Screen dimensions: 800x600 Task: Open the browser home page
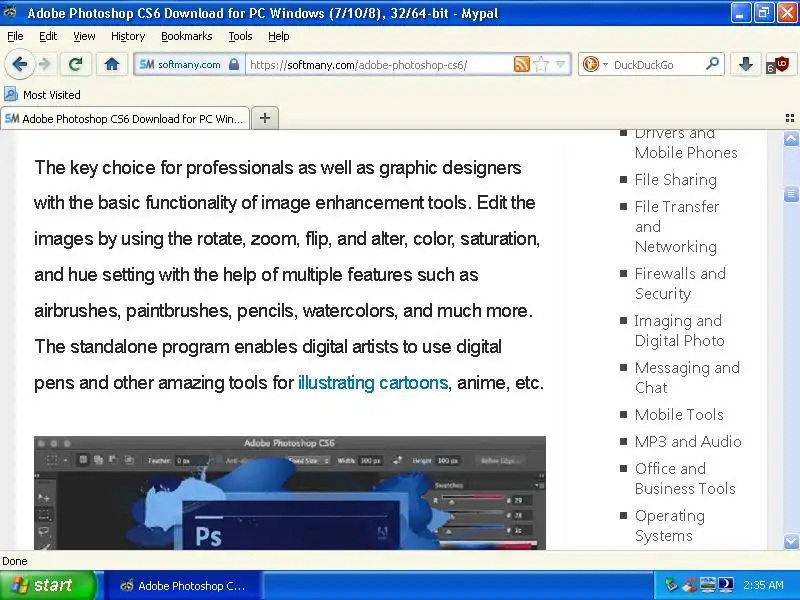(112, 64)
